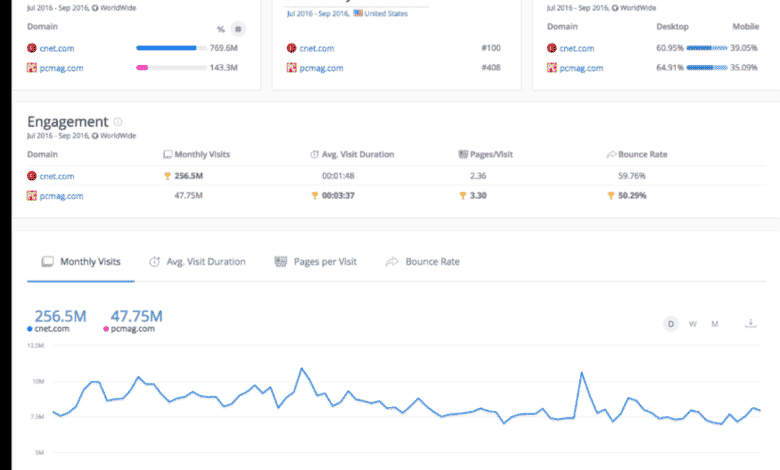Toggle cnet.com blue legend dot

(30, 329)
